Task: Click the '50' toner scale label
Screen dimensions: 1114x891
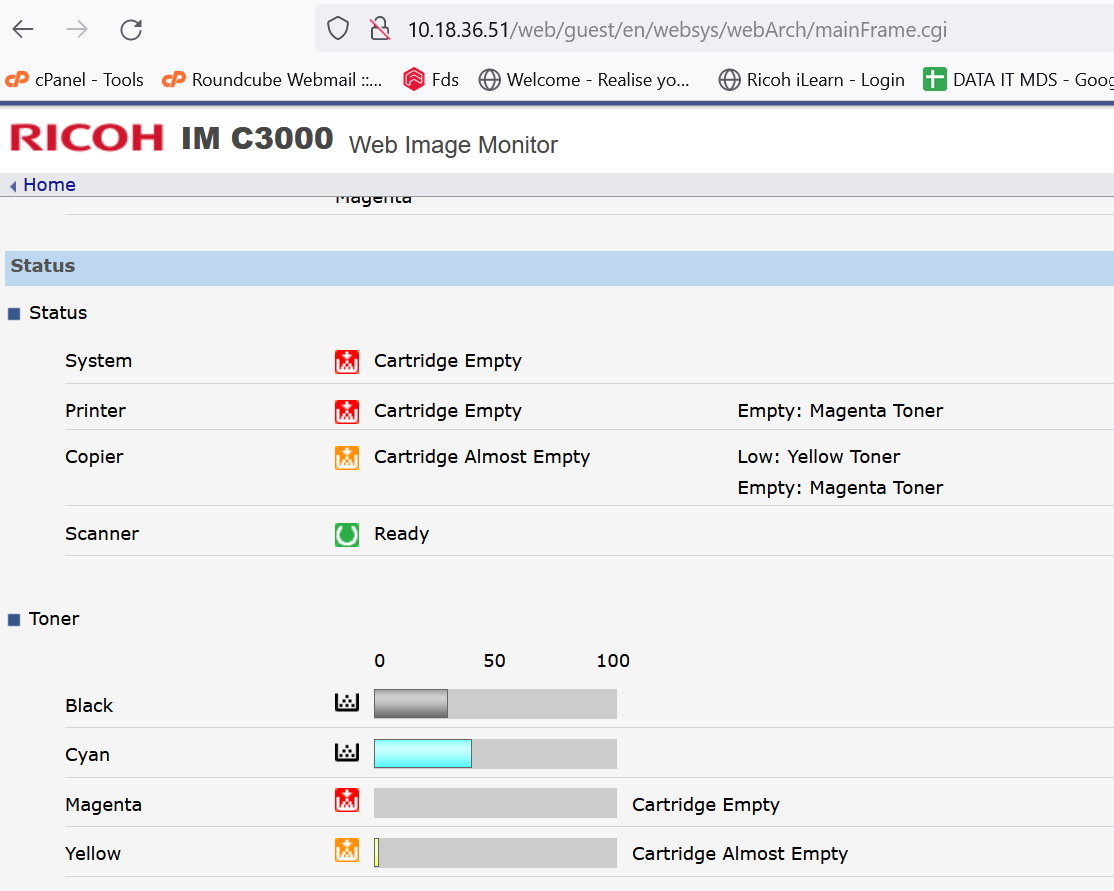Action: (494, 661)
